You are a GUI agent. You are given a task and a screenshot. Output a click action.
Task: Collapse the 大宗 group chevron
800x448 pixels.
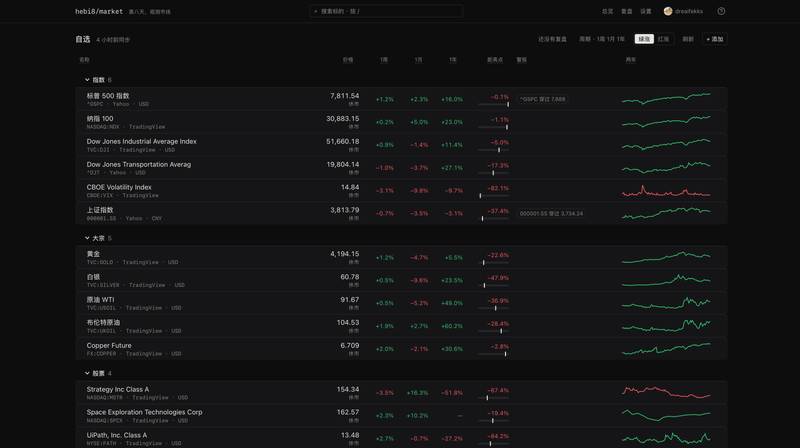coord(87,238)
